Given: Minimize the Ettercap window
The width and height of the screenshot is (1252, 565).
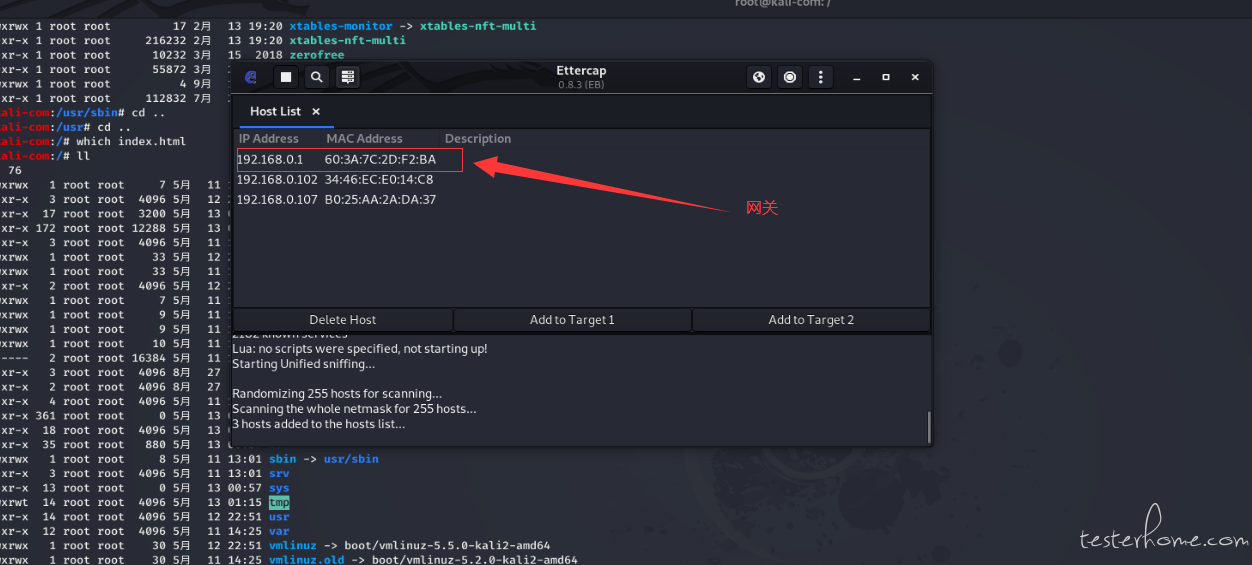Looking at the screenshot, I should 857,77.
